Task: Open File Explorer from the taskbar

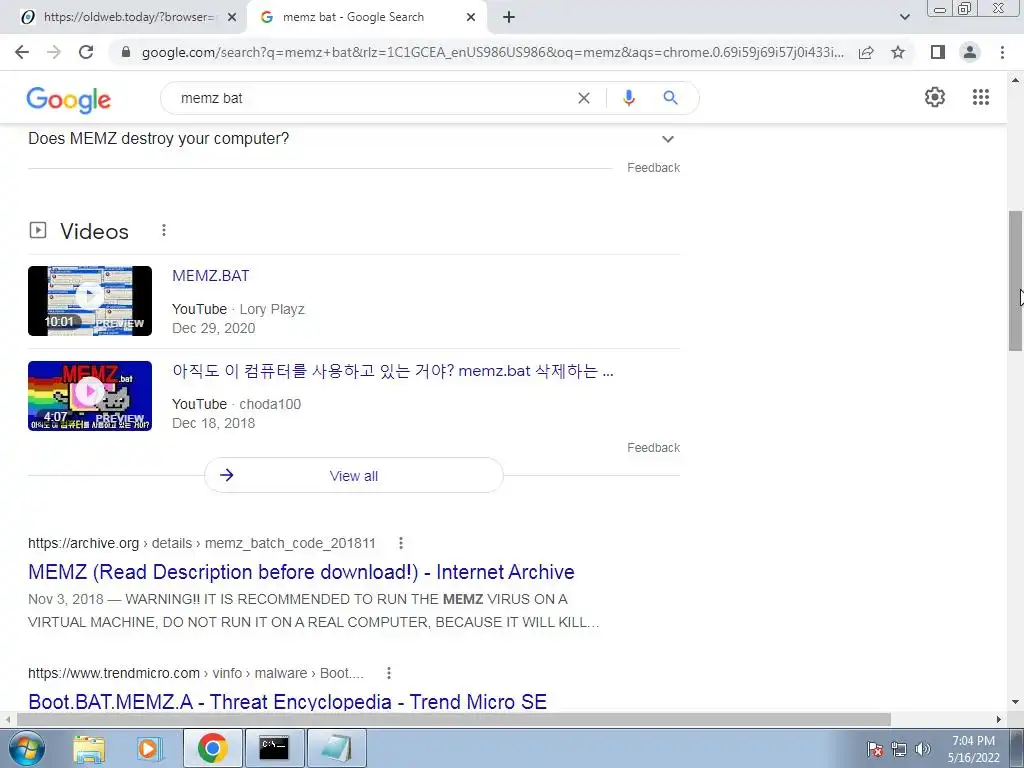Action: coord(89,748)
